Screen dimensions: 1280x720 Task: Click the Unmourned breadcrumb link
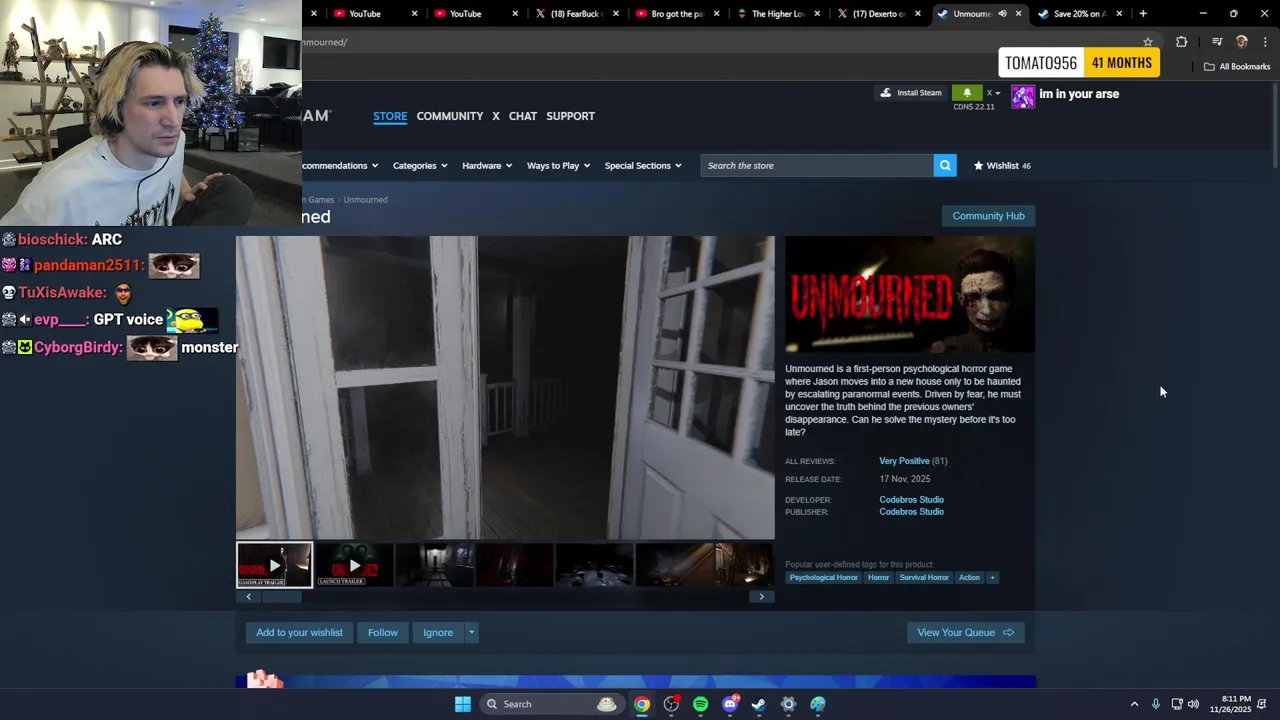(x=366, y=200)
